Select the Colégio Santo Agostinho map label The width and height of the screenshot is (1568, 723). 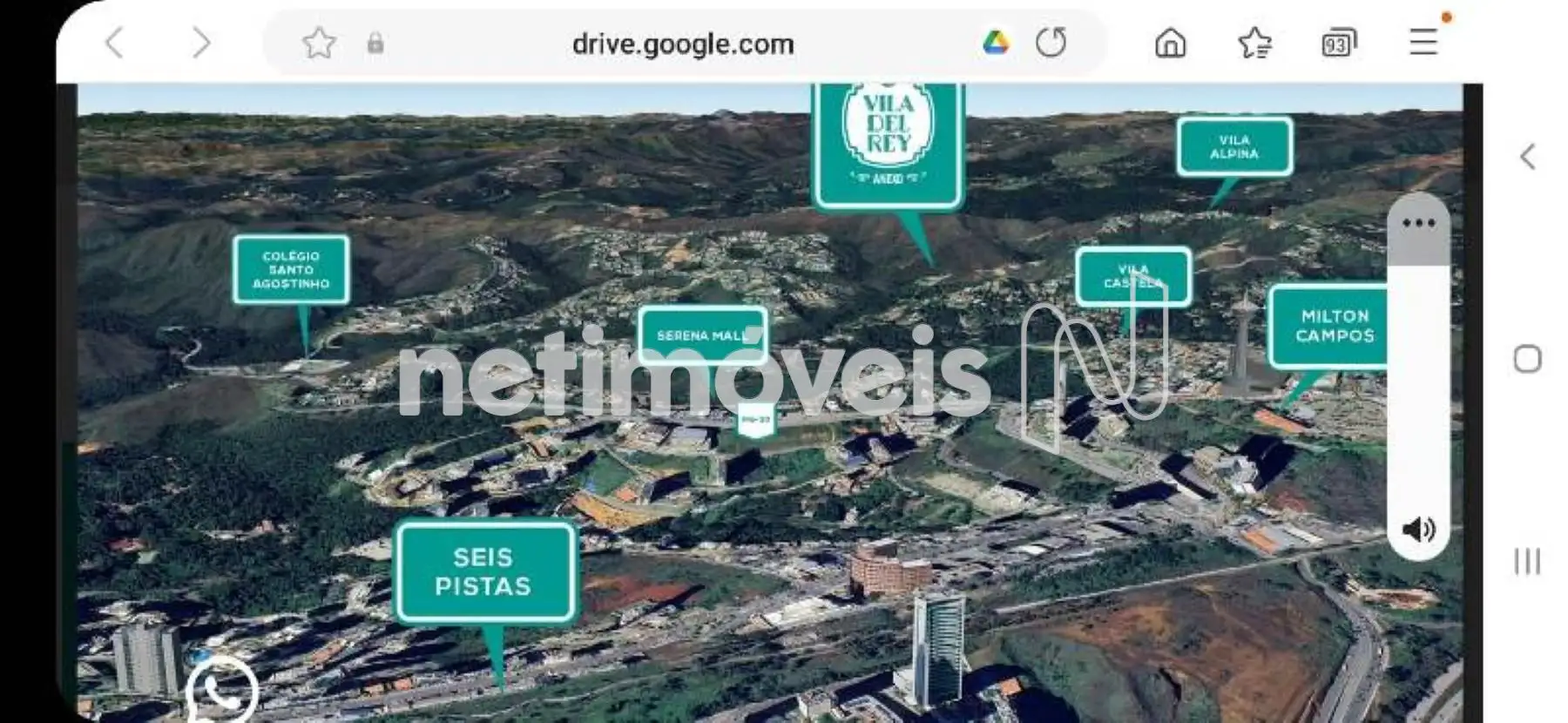tap(291, 269)
